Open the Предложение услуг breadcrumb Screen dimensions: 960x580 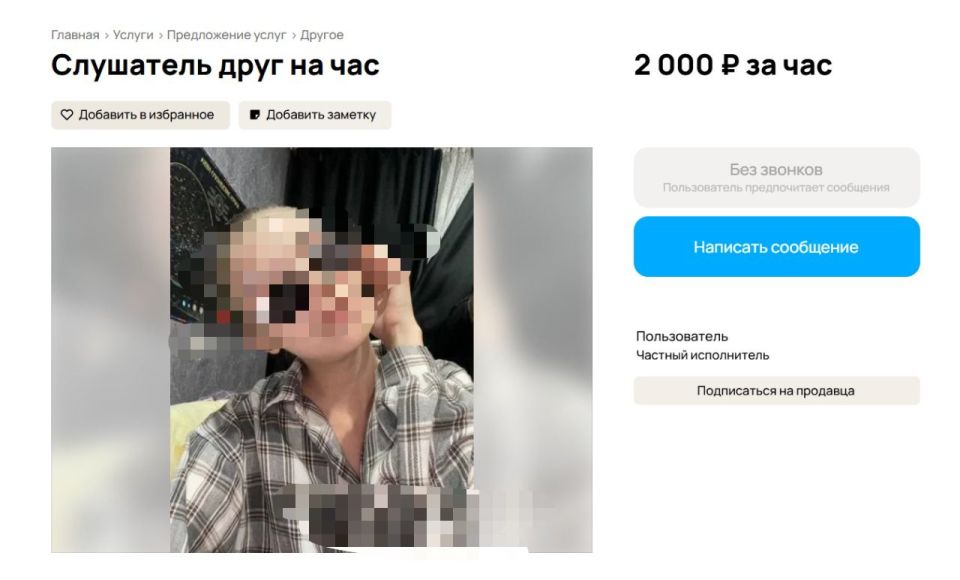pyautogui.click(x=227, y=35)
